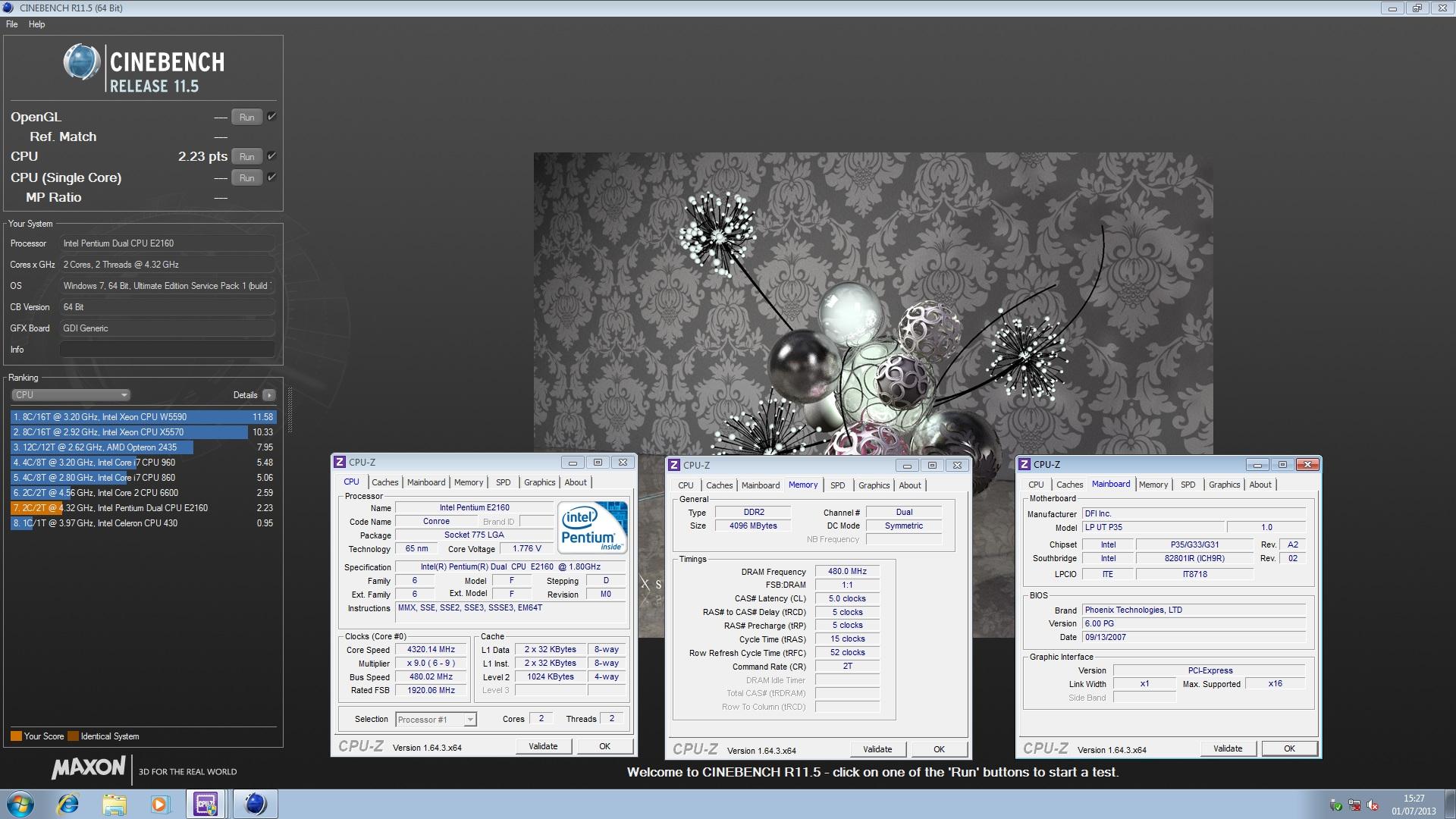1456x819 pixels.
Task: Open the Ranking CPU dropdown
Action: pos(71,395)
